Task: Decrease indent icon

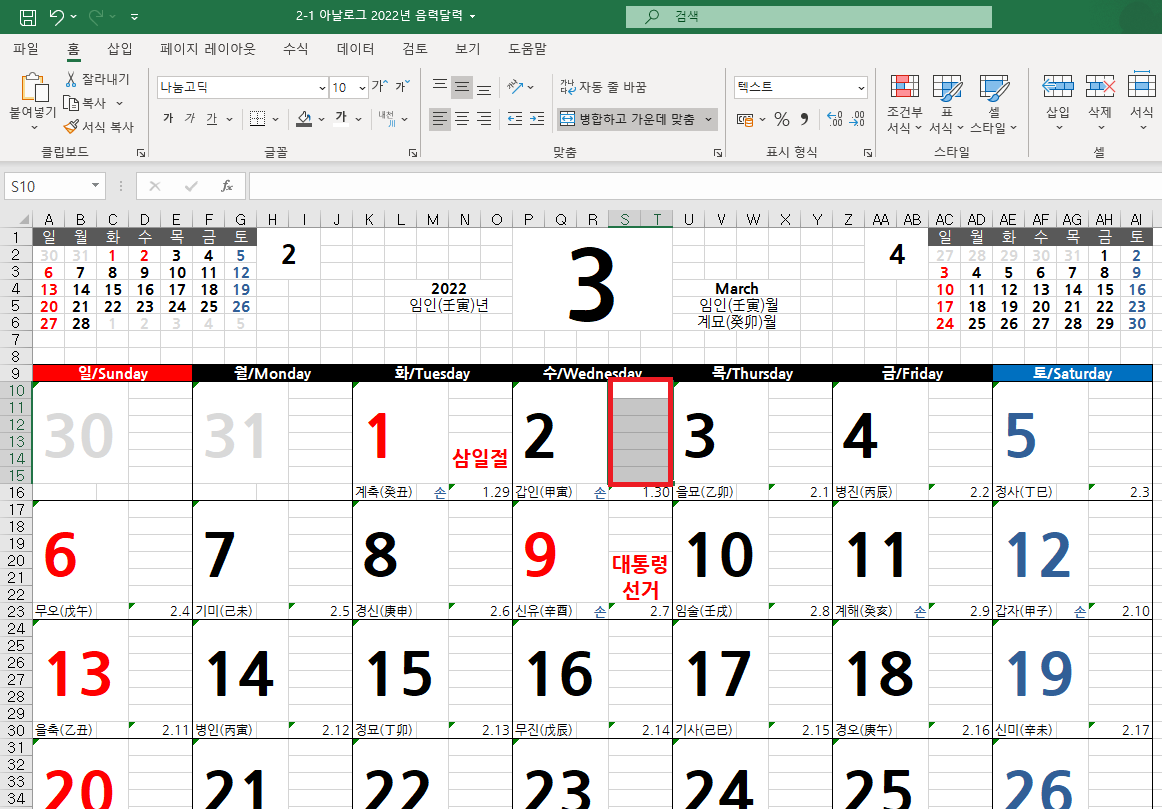Action: (515, 119)
